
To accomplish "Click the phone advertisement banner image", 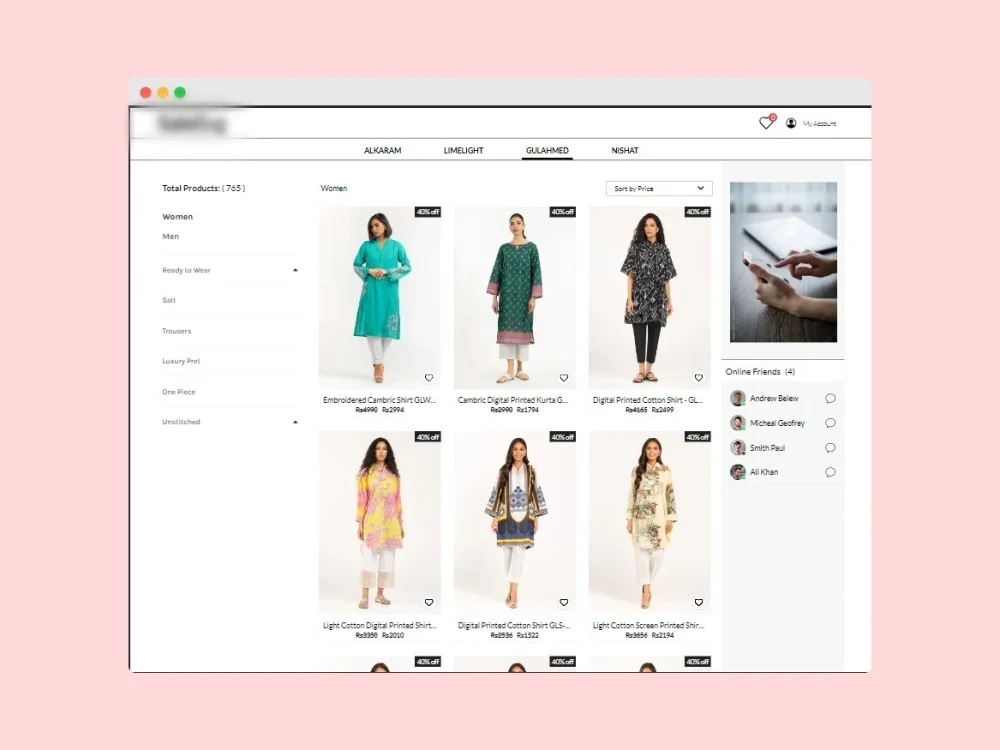I will [783, 262].
